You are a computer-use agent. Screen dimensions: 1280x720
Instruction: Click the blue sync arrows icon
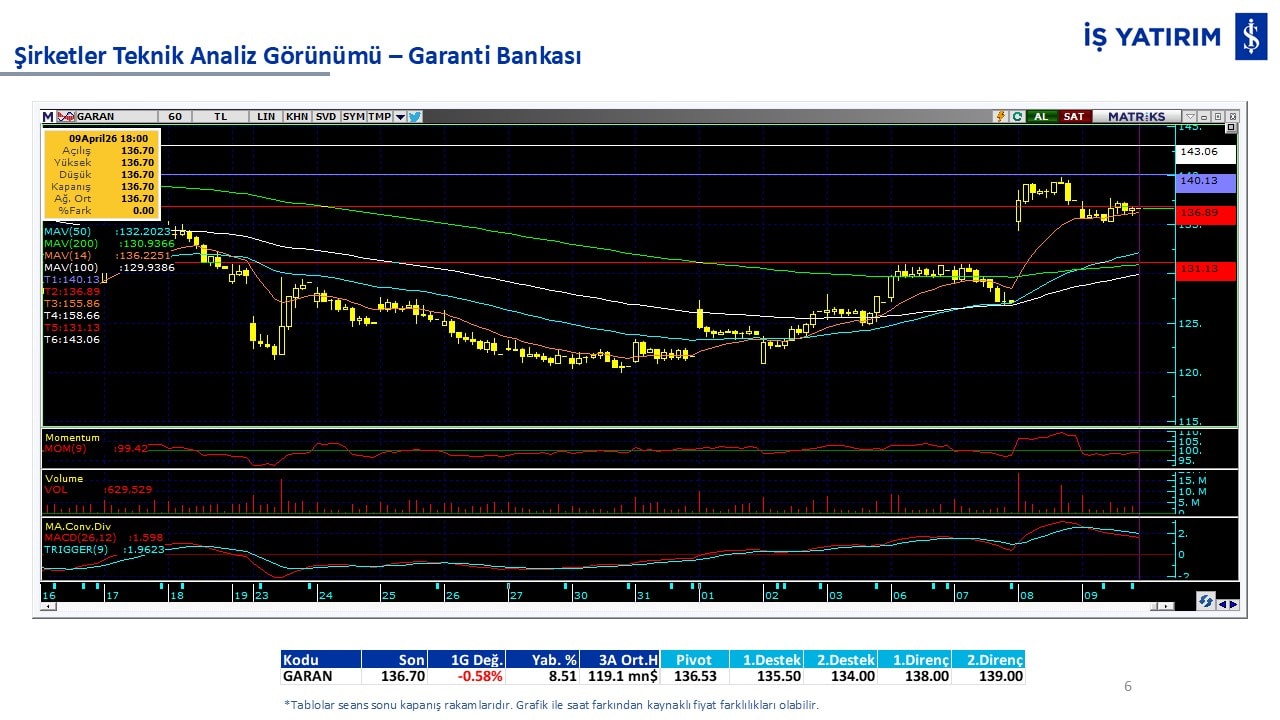1206,601
